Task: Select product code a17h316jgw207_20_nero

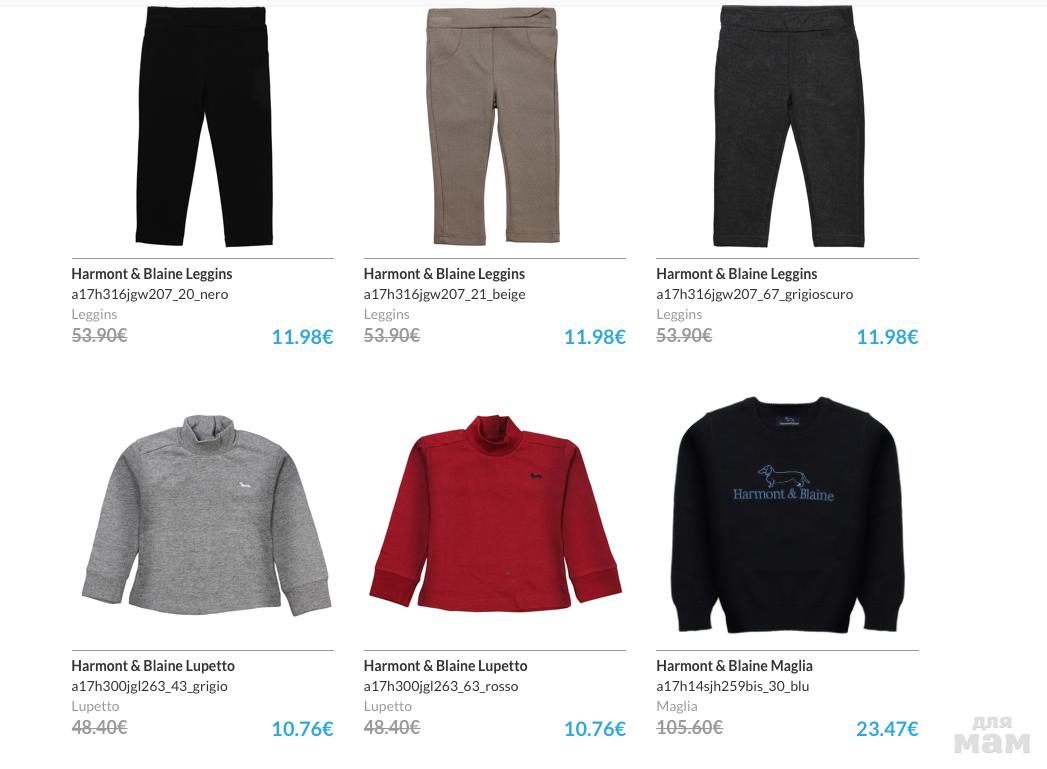Action: (x=150, y=294)
